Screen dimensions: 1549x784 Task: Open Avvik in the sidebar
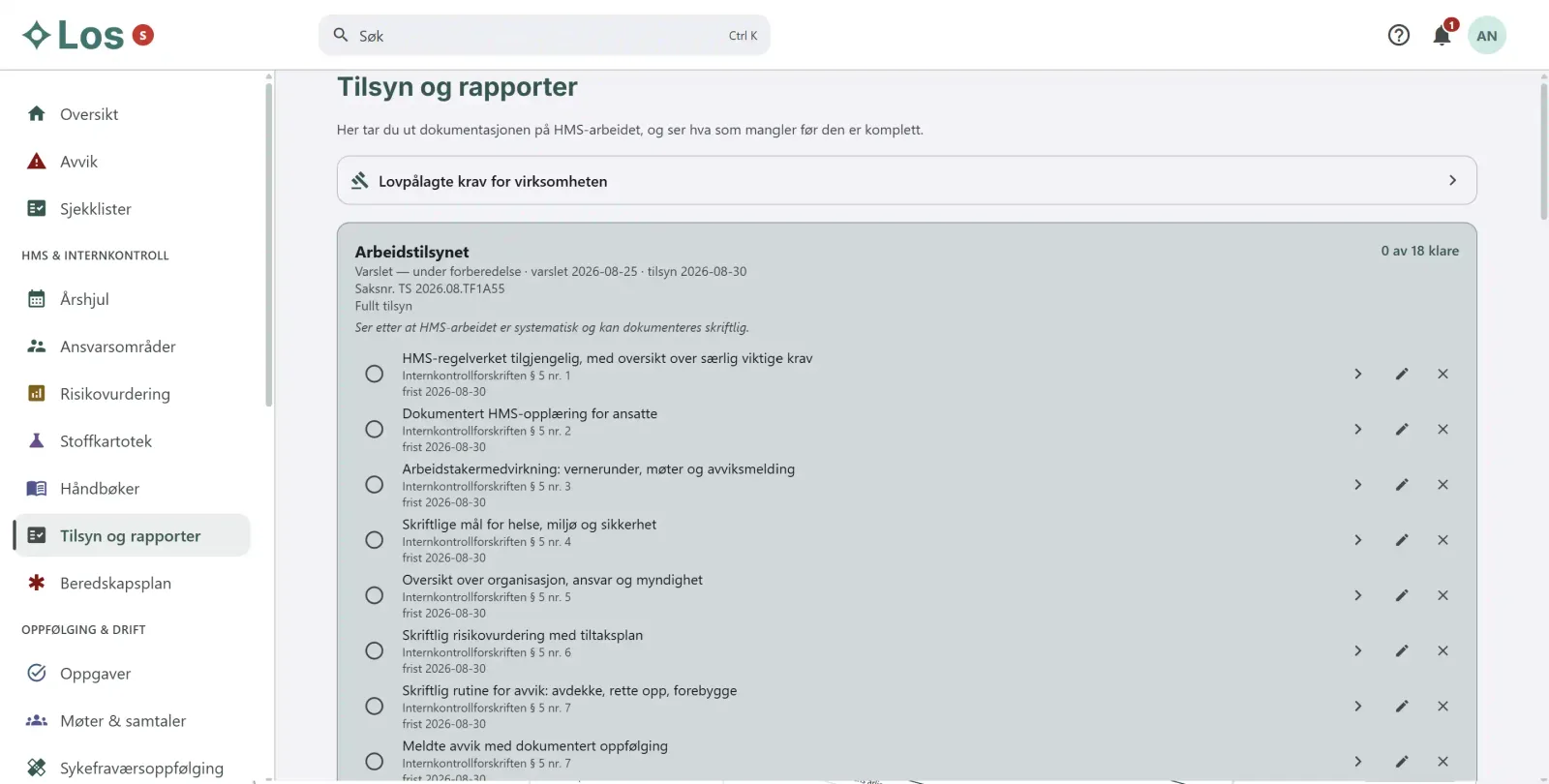[132, 162]
